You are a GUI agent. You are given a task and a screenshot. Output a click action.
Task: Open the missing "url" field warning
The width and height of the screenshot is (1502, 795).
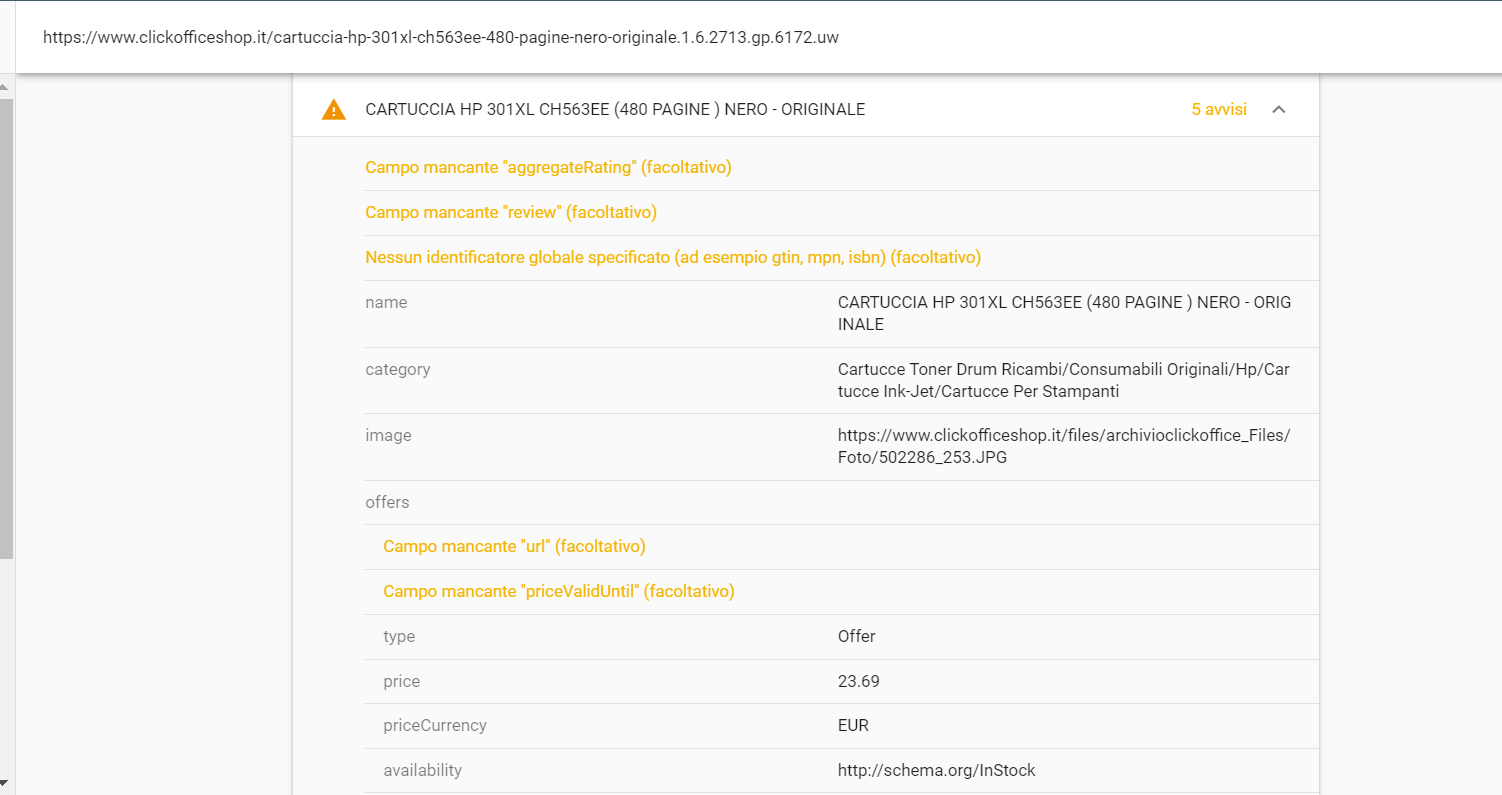click(514, 547)
